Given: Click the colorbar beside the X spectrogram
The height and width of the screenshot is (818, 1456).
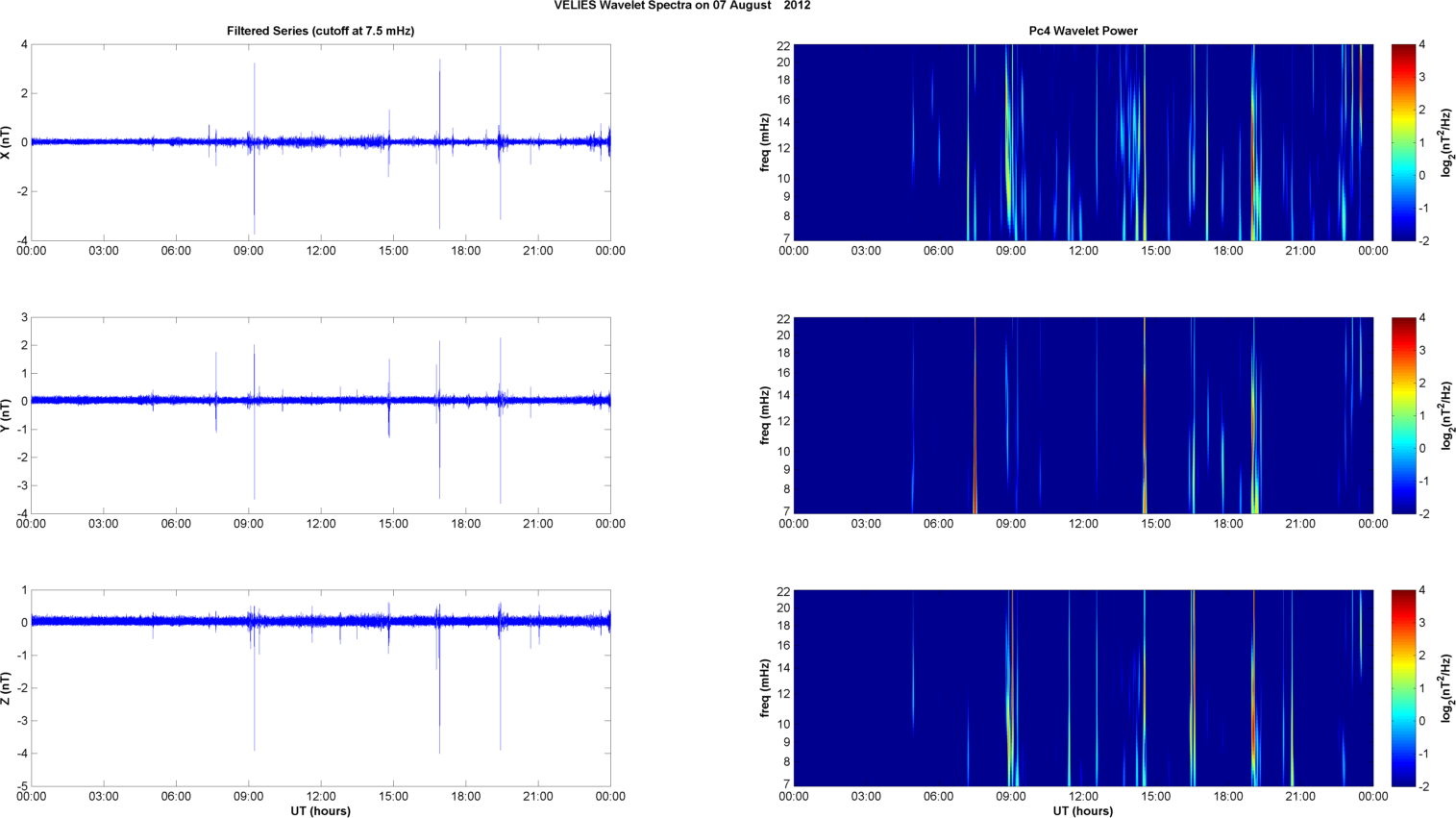Looking at the screenshot, I should pos(1403,142).
